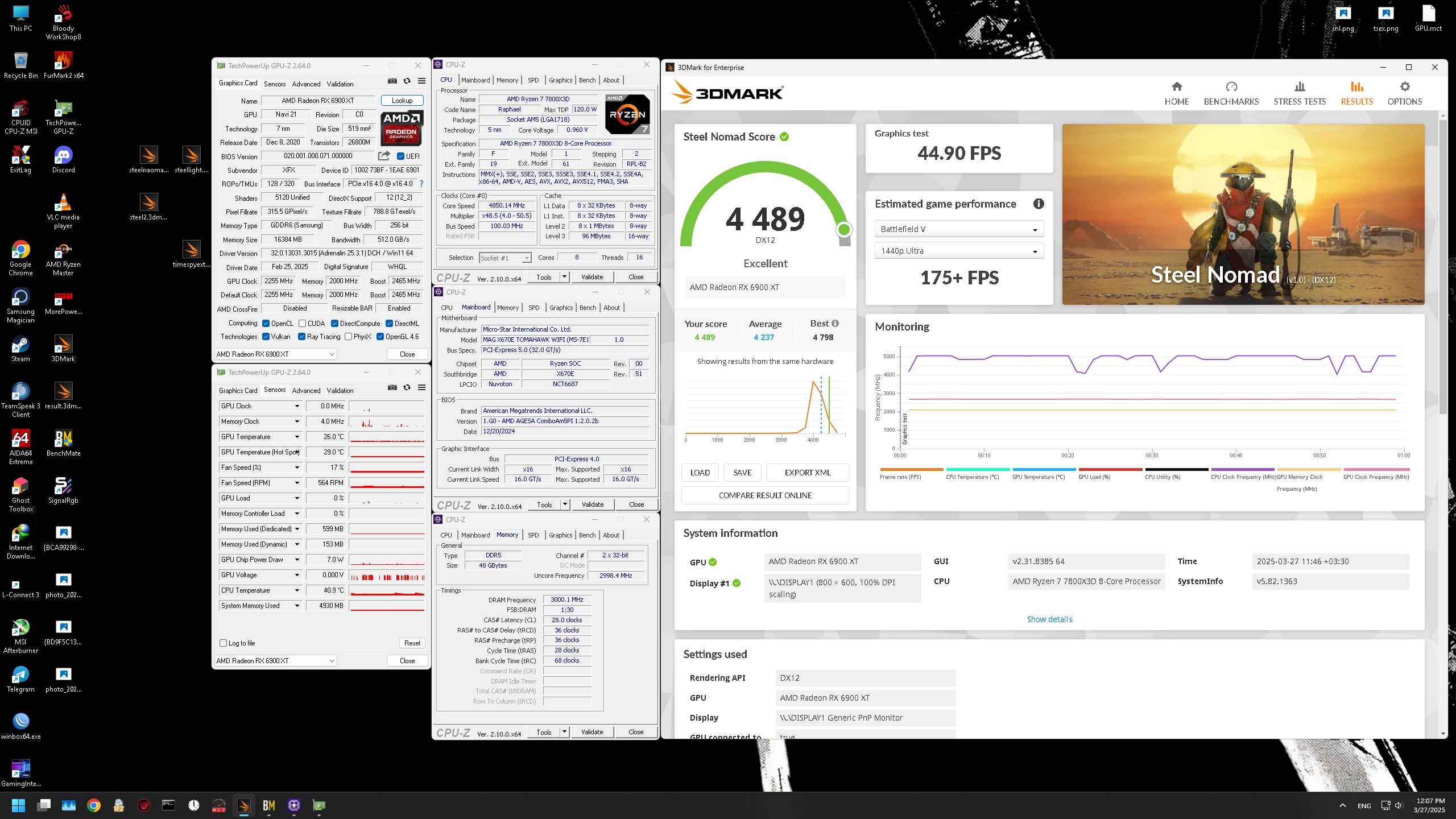
Task: Open the 3DMark OPTIONS gear
Action: coord(1404,93)
